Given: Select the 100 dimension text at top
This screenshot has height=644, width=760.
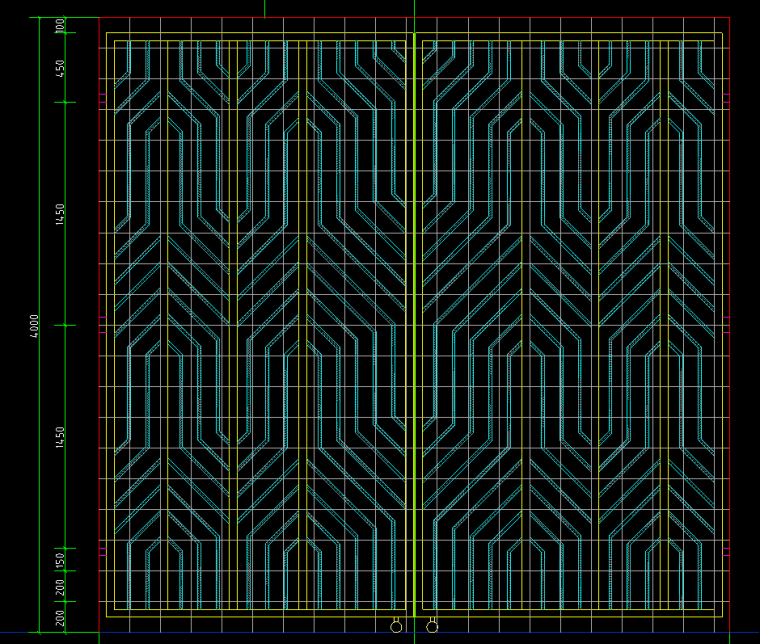Looking at the screenshot, I should pyautogui.click(x=61, y=25).
